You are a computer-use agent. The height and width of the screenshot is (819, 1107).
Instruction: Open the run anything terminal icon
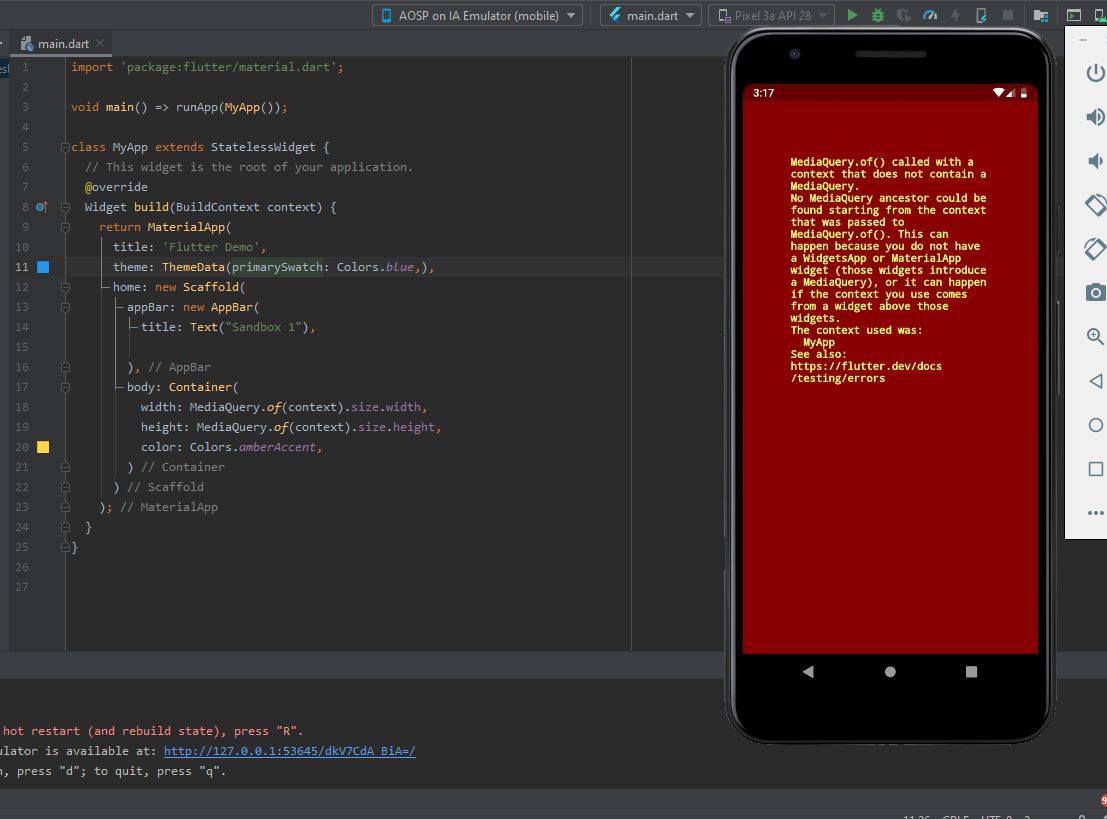(1074, 15)
